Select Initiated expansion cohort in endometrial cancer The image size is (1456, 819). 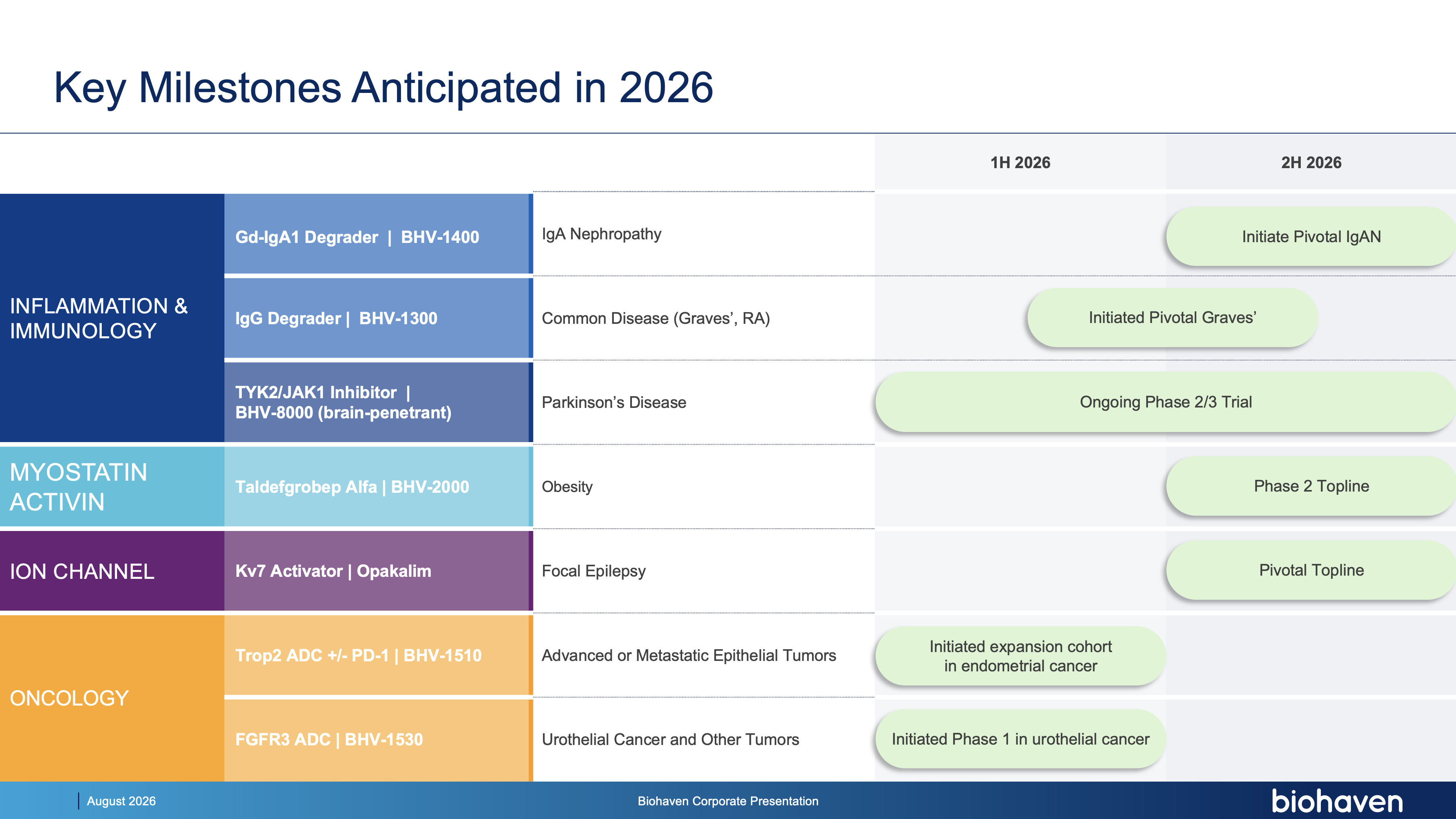tap(1020, 656)
